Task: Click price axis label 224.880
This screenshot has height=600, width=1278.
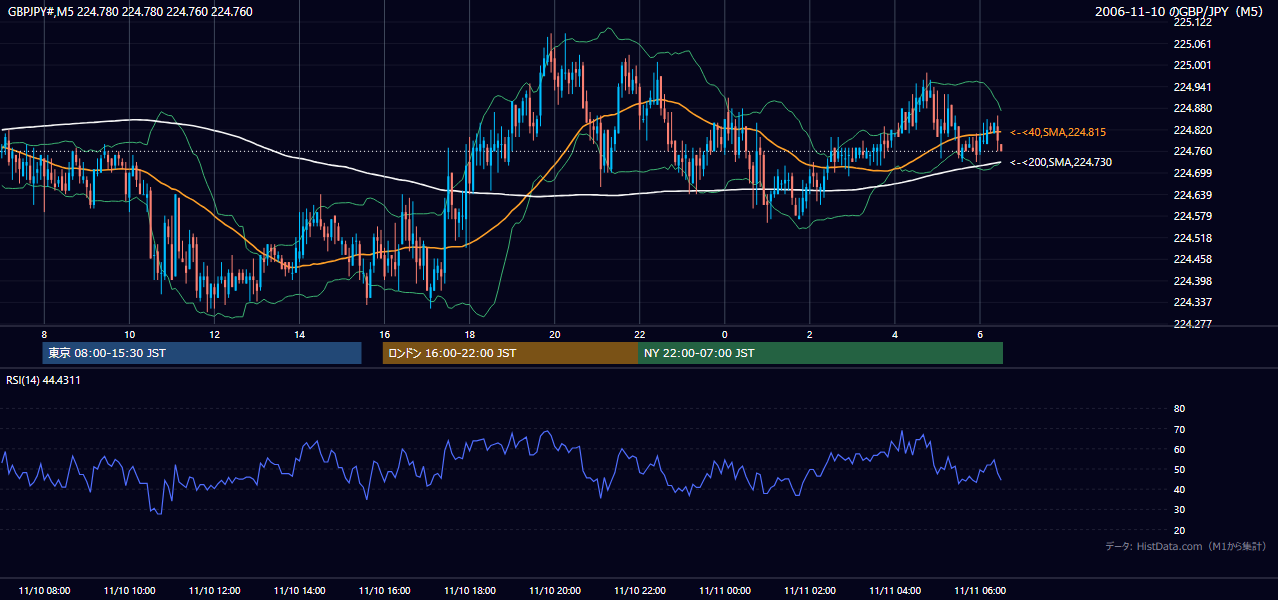Action: click(x=1192, y=108)
